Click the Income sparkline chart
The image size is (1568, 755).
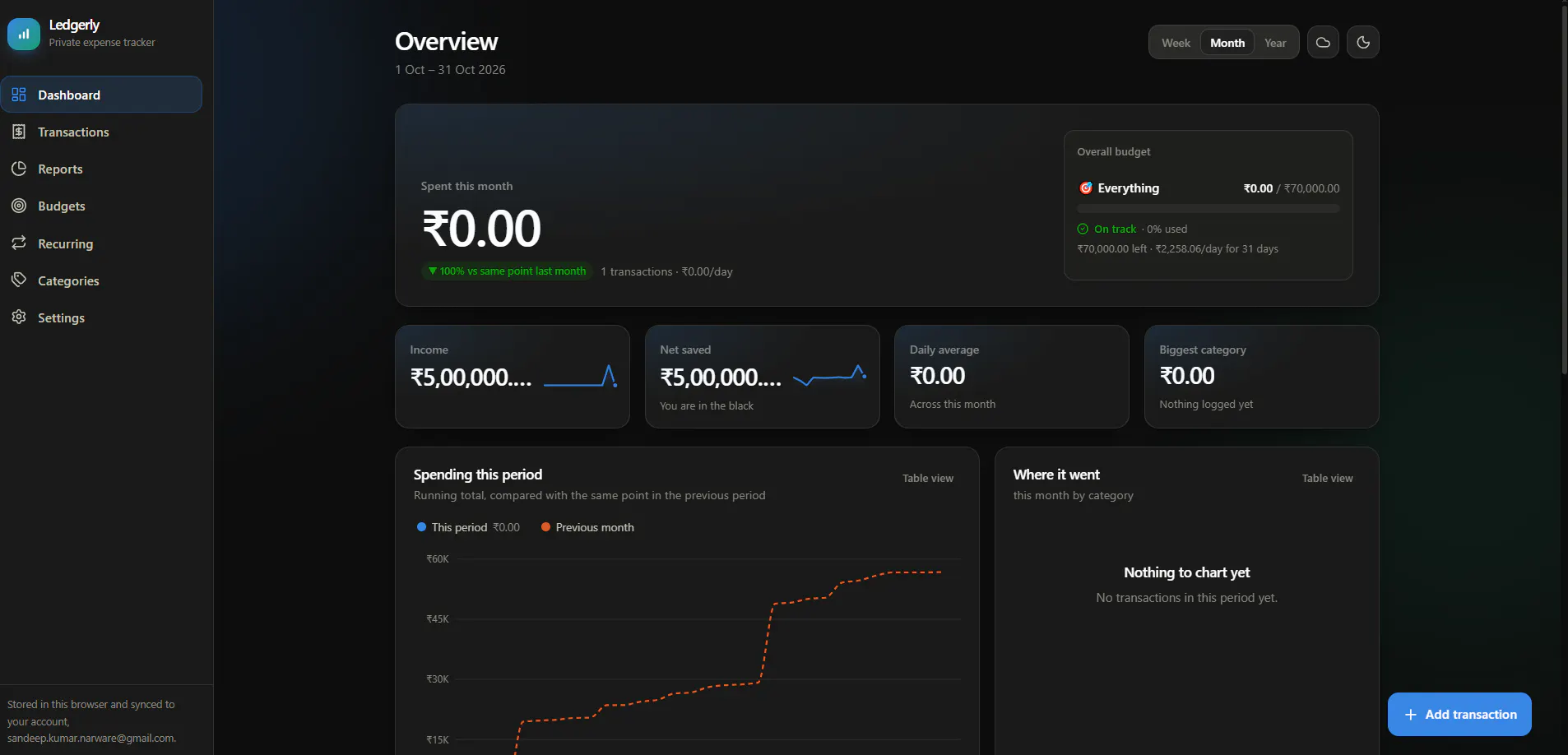581,377
